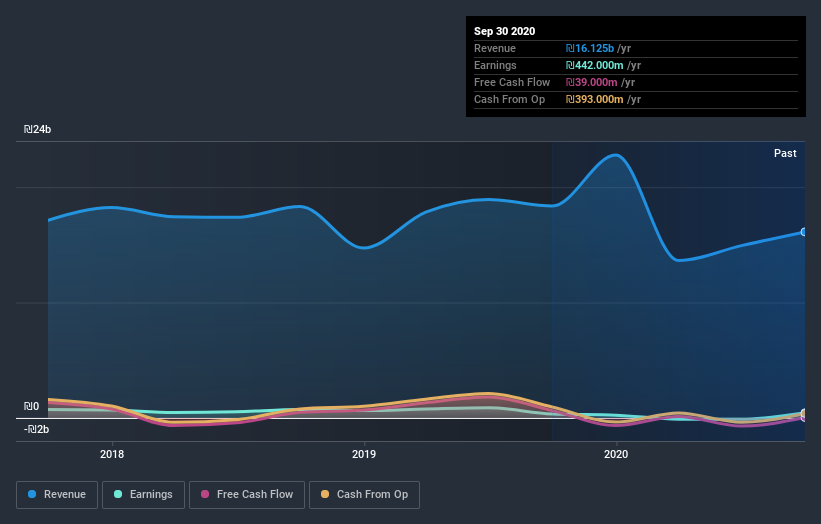821x524 pixels.
Task: Click the Revenue row label in tooltip
Action: coord(495,48)
